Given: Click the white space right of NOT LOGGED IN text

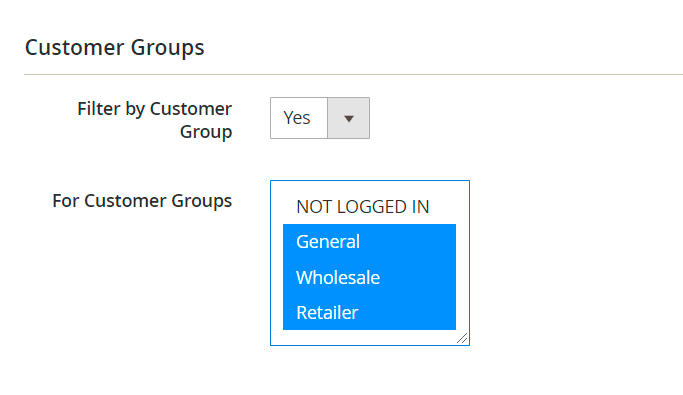Looking at the screenshot, I should click(443, 206).
